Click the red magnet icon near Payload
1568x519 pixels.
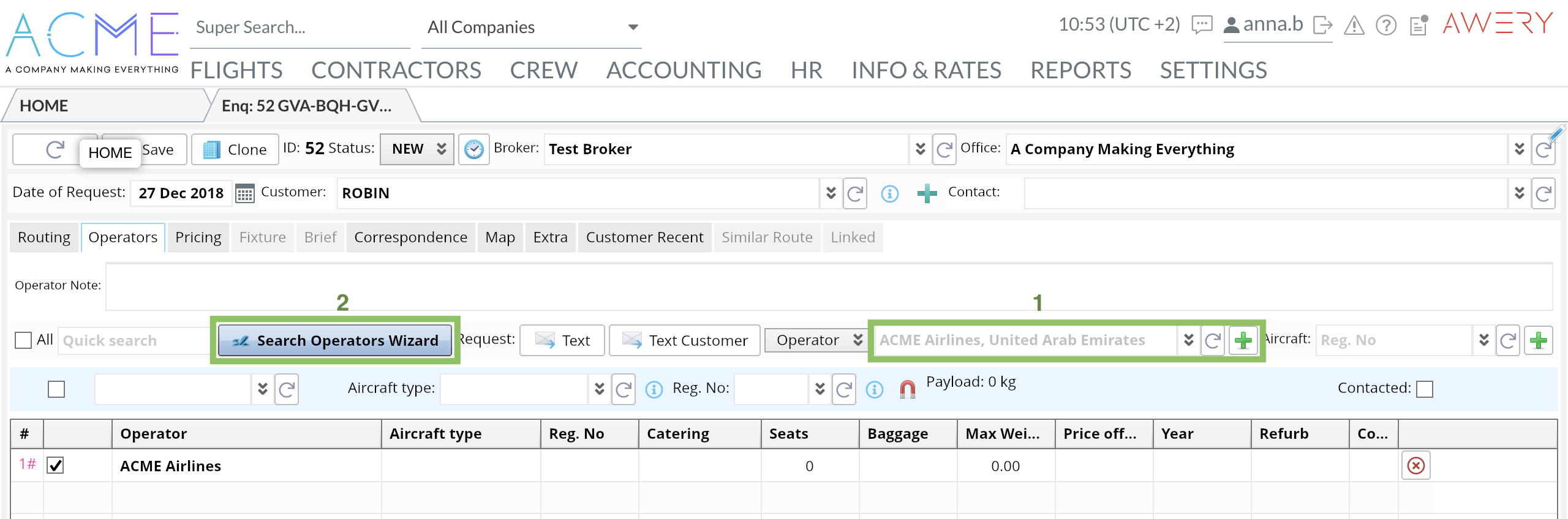point(907,389)
